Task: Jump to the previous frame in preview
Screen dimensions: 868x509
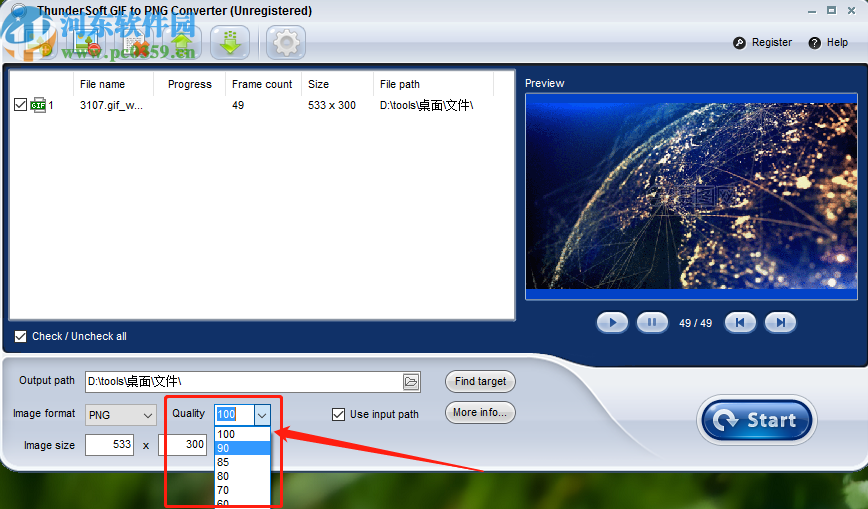Action: (x=740, y=323)
